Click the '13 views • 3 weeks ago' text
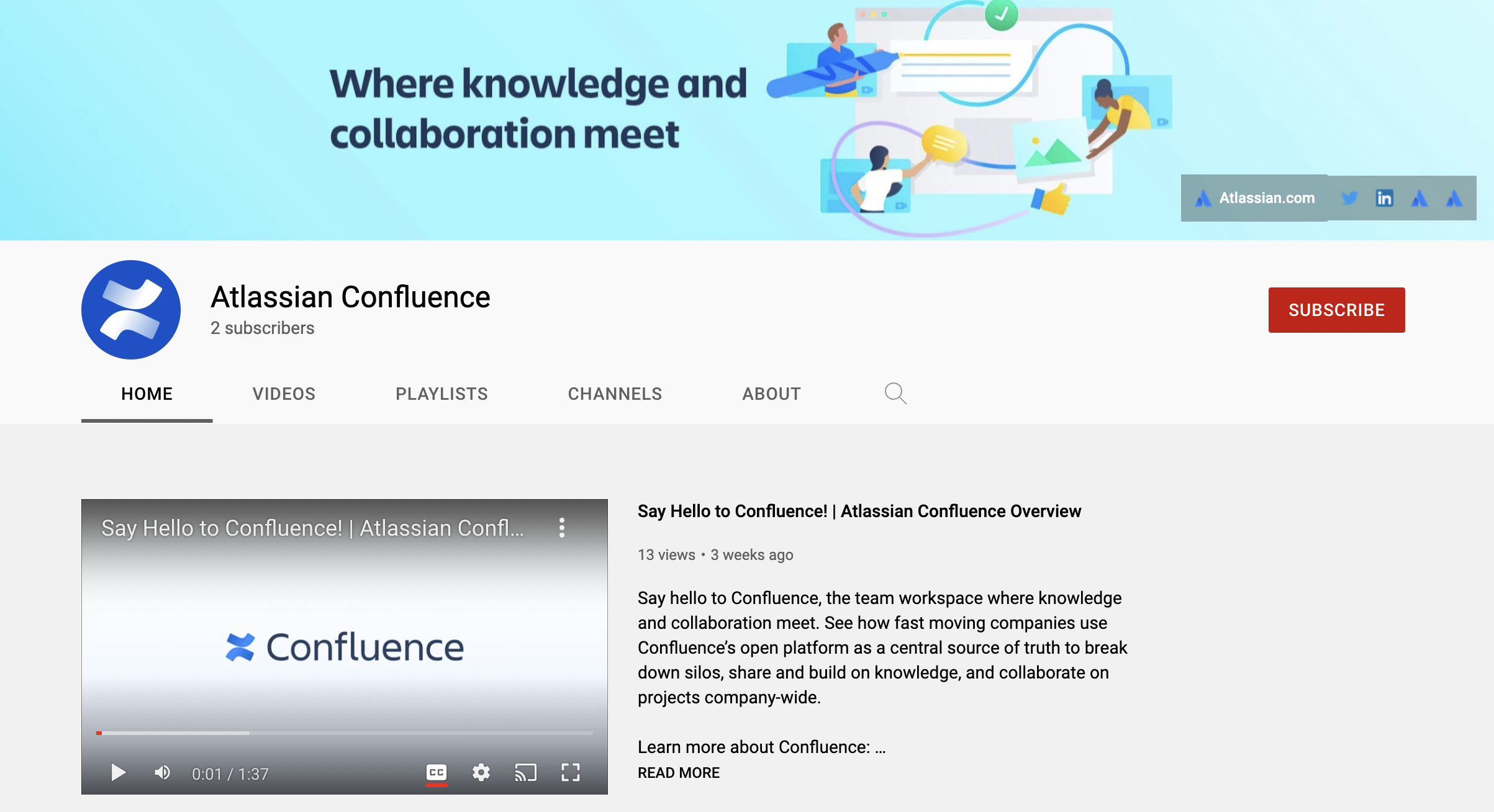This screenshot has height=812, width=1494. tap(715, 555)
